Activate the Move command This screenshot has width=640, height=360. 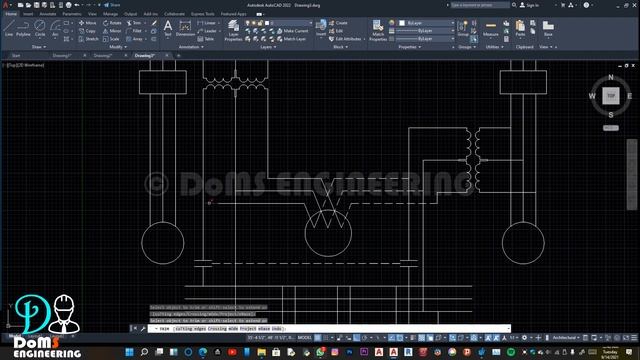tap(88, 23)
